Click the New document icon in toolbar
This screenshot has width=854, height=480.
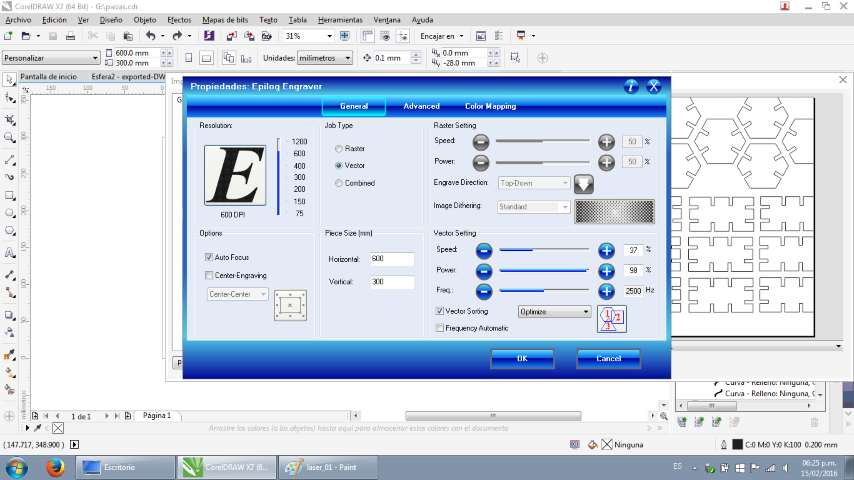click(x=9, y=36)
